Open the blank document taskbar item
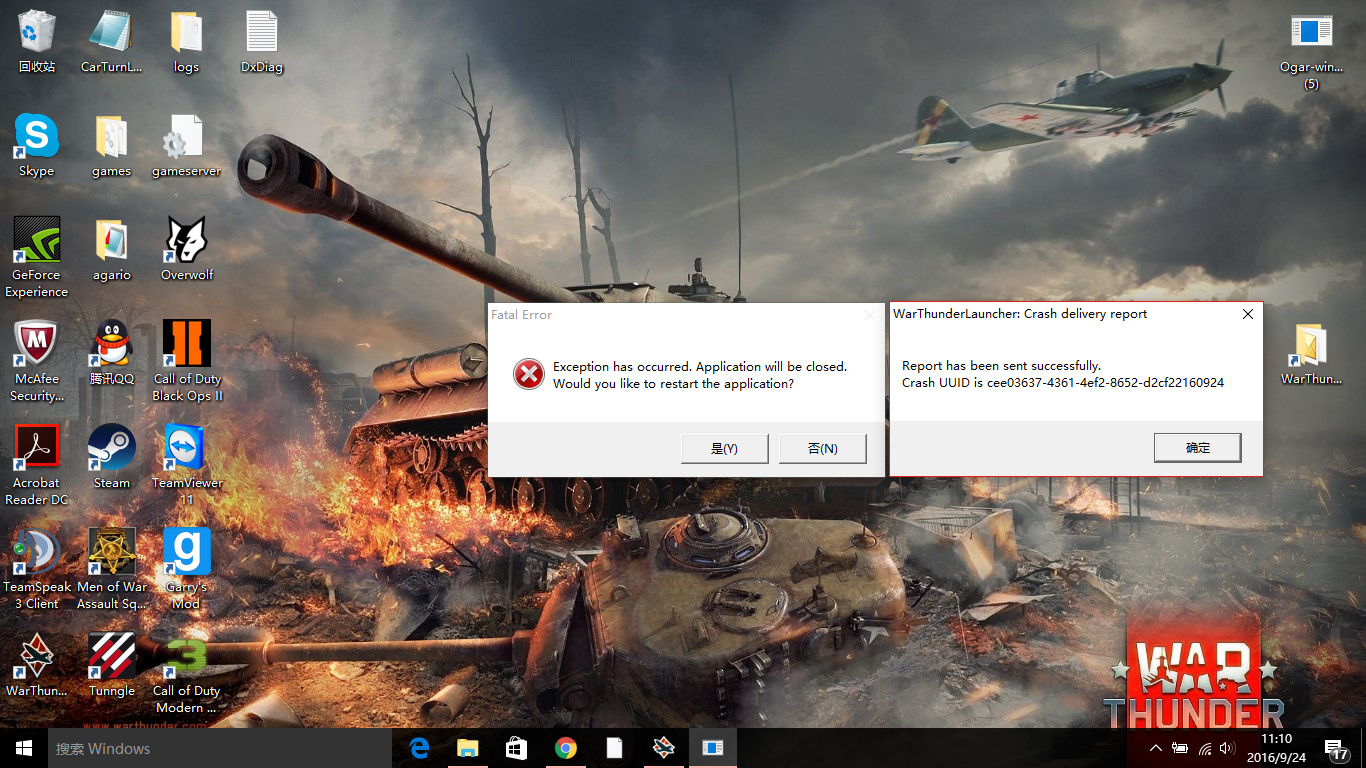This screenshot has height=768, width=1366. click(614, 748)
